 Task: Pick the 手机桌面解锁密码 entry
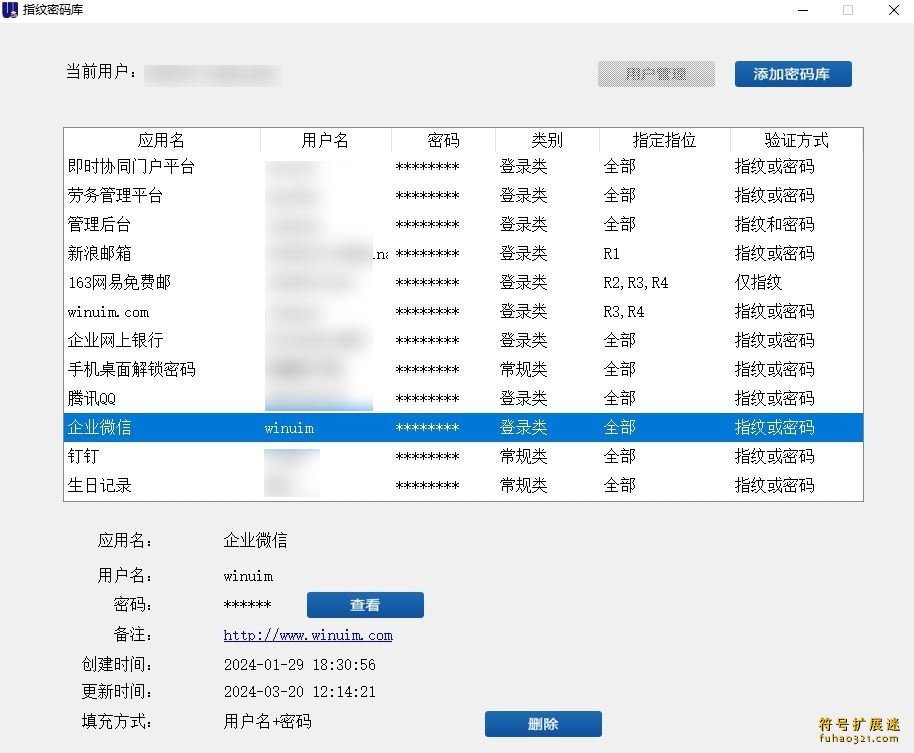pyautogui.click(x=131, y=370)
